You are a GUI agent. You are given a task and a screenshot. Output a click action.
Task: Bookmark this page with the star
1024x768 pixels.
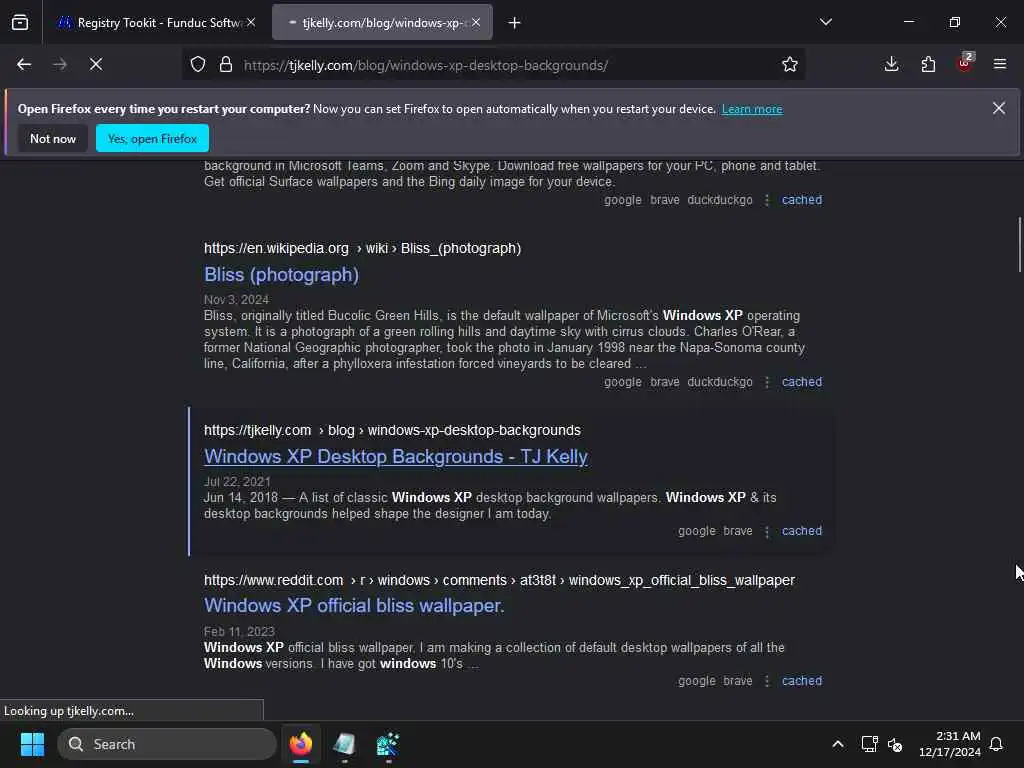pyautogui.click(x=790, y=65)
